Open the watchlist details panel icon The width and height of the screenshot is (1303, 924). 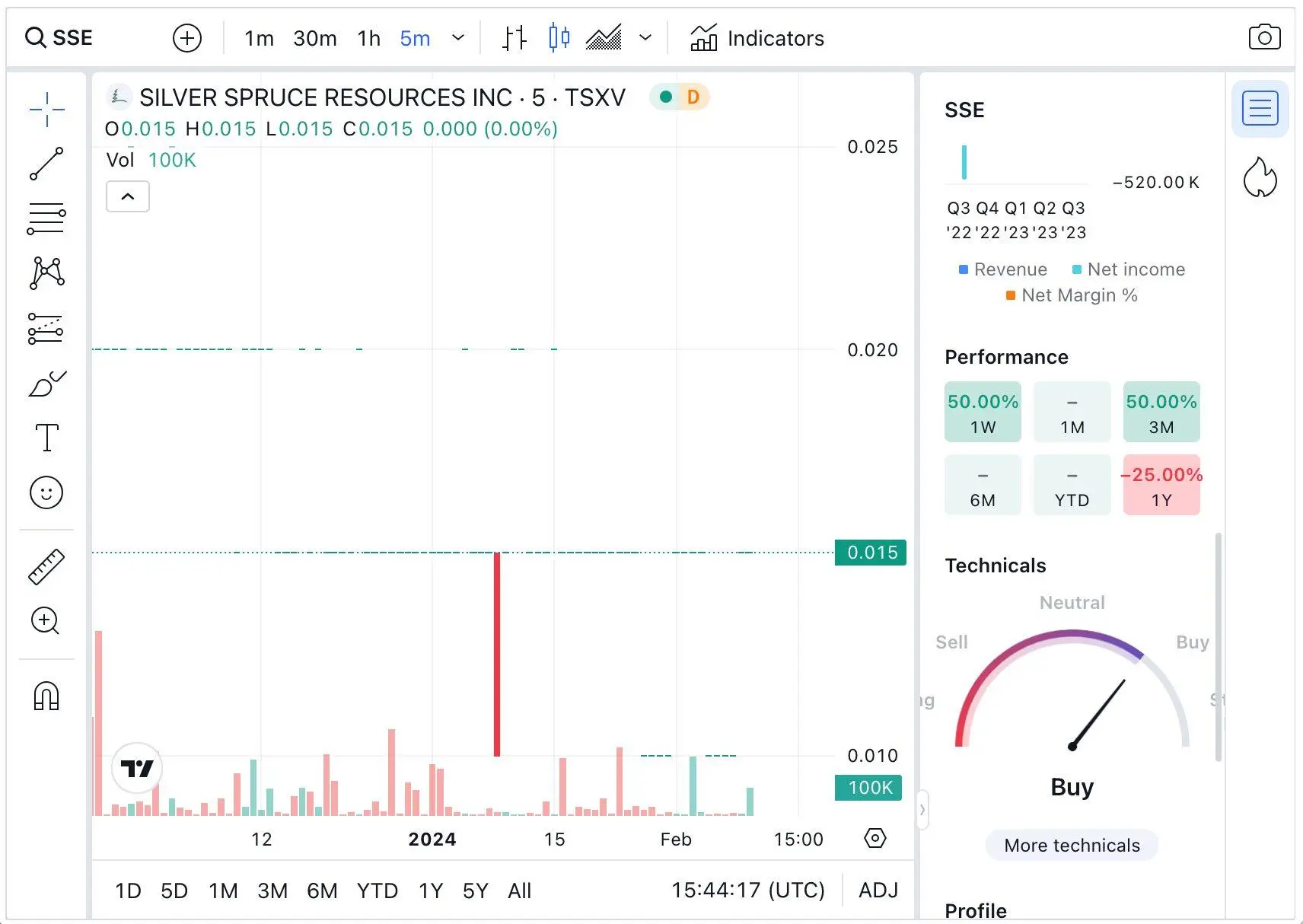point(1260,109)
